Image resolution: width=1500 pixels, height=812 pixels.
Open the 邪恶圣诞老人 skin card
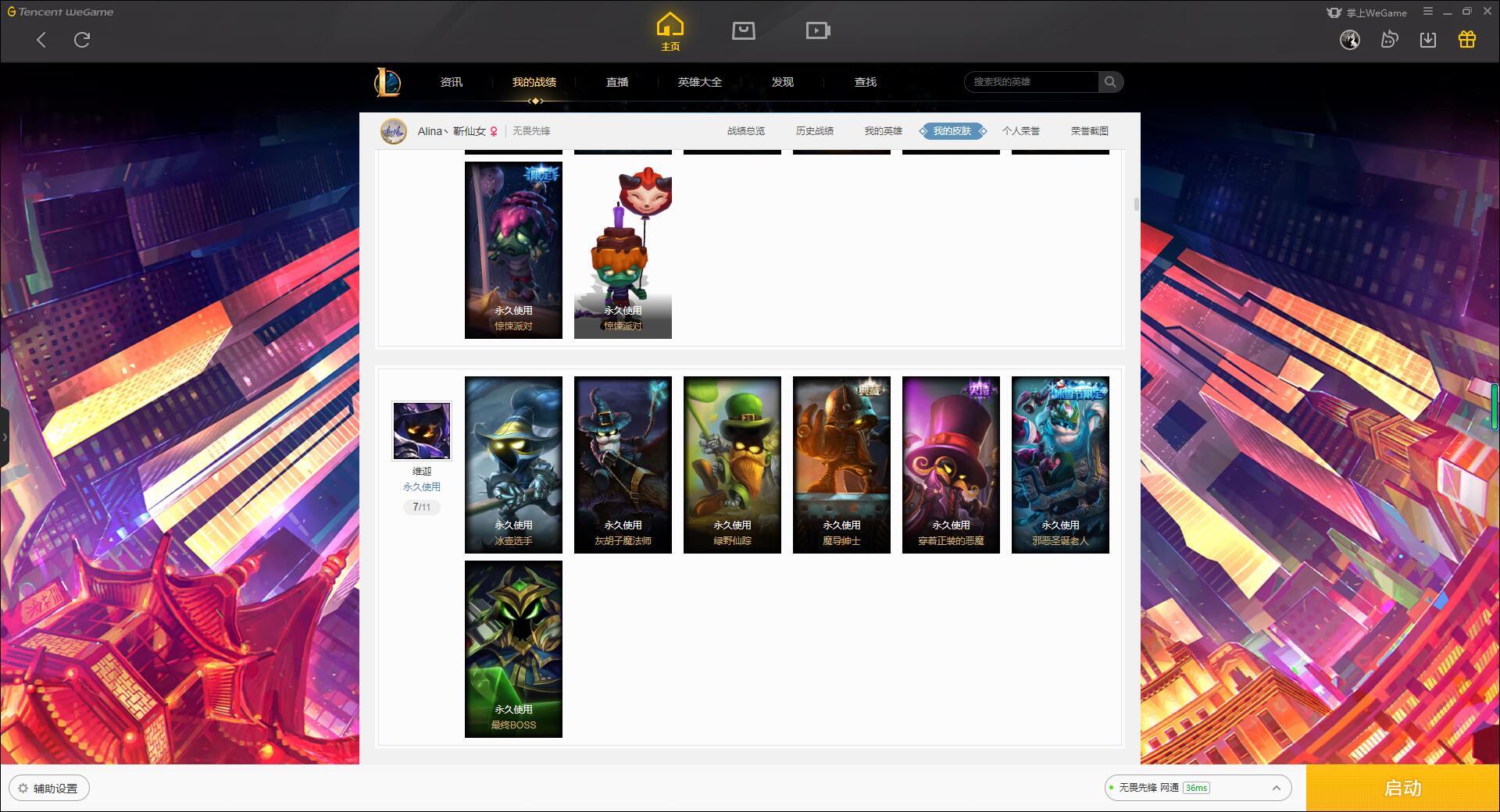(1060, 465)
